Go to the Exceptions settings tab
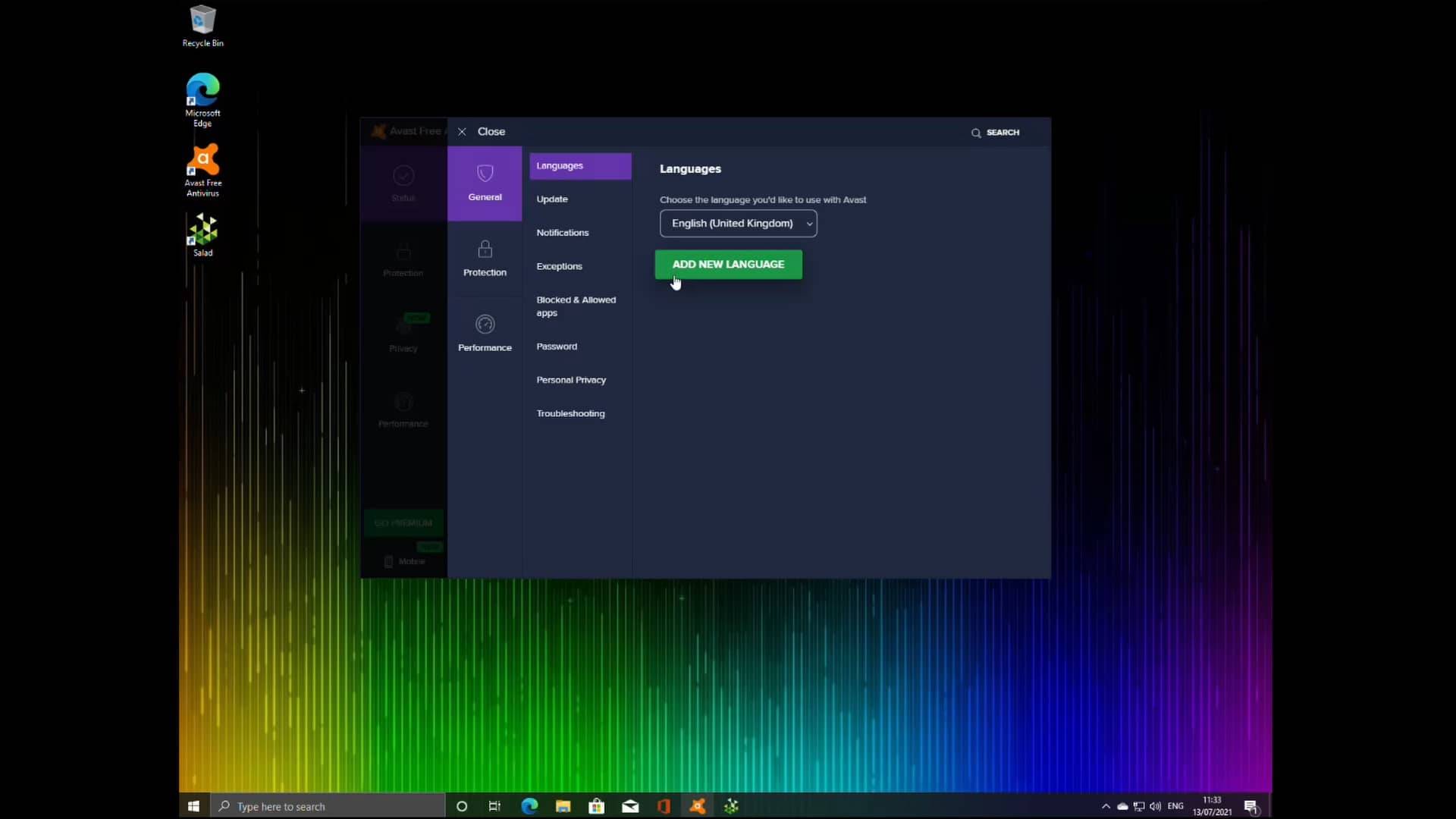The height and width of the screenshot is (819, 1456). tap(559, 266)
